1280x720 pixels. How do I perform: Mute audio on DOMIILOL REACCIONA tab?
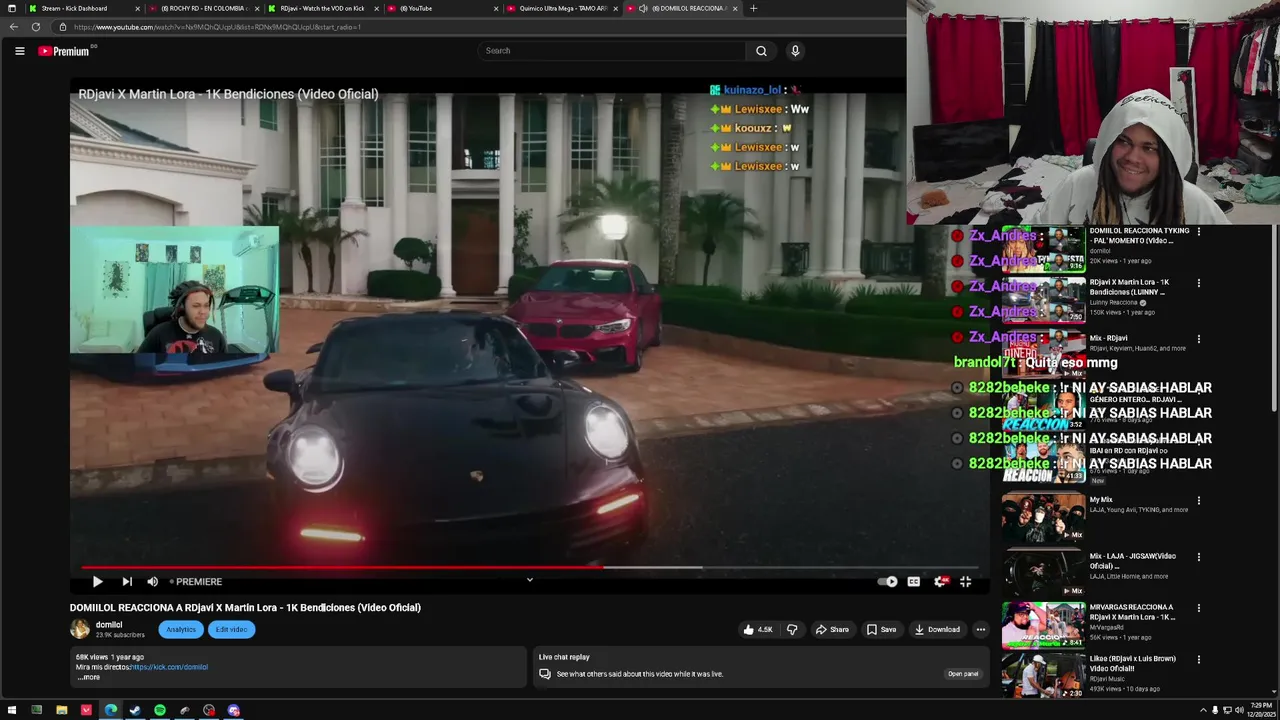pos(643,8)
